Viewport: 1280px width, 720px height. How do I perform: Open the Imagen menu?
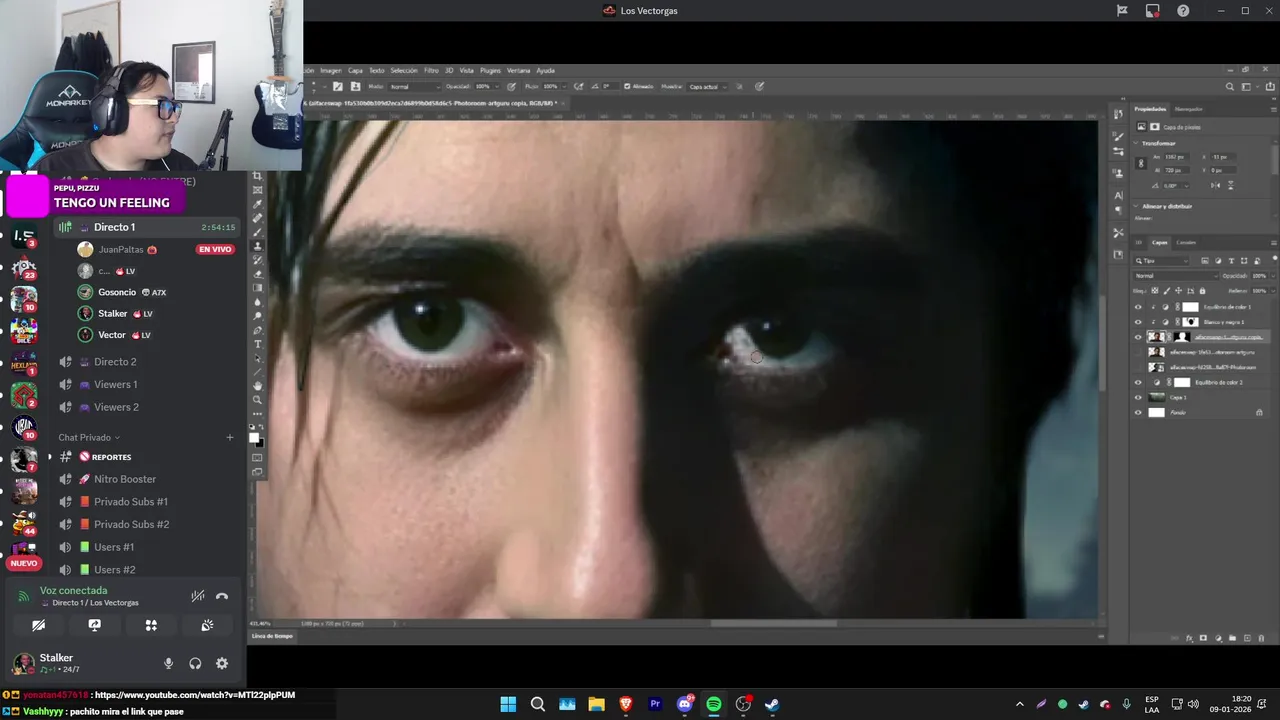point(331,70)
